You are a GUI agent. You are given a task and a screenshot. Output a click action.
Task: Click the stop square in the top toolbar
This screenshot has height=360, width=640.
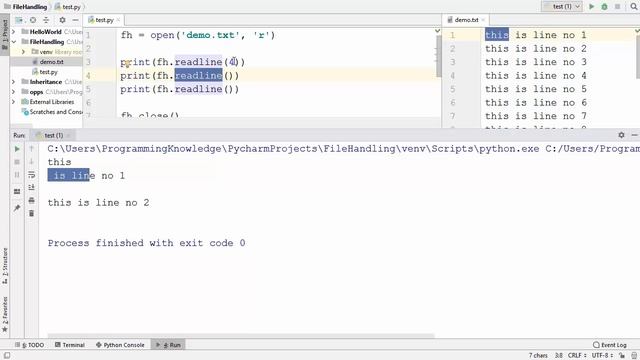[x=618, y=7]
